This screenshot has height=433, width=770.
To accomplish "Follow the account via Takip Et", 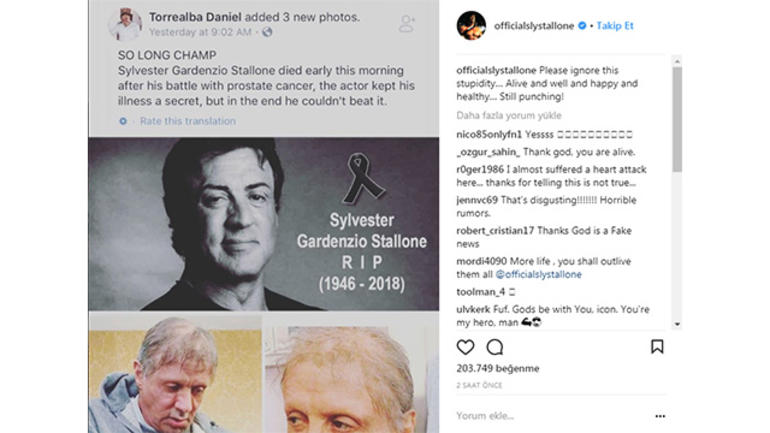I will (616, 26).
